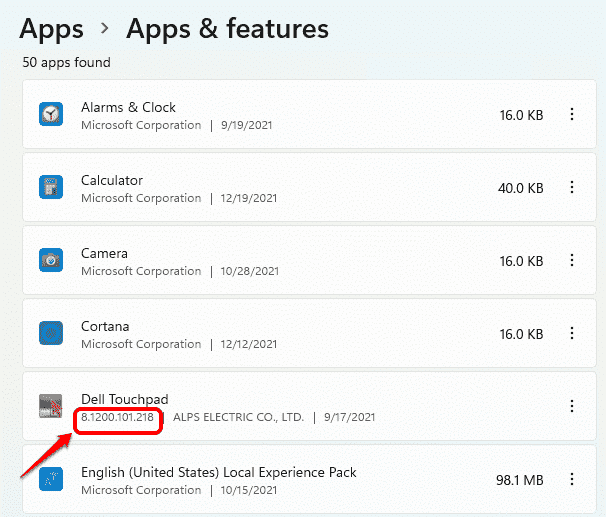Click the English Local Experience Pack icon
Image resolution: width=606 pixels, height=517 pixels.
pyautogui.click(x=51, y=480)
